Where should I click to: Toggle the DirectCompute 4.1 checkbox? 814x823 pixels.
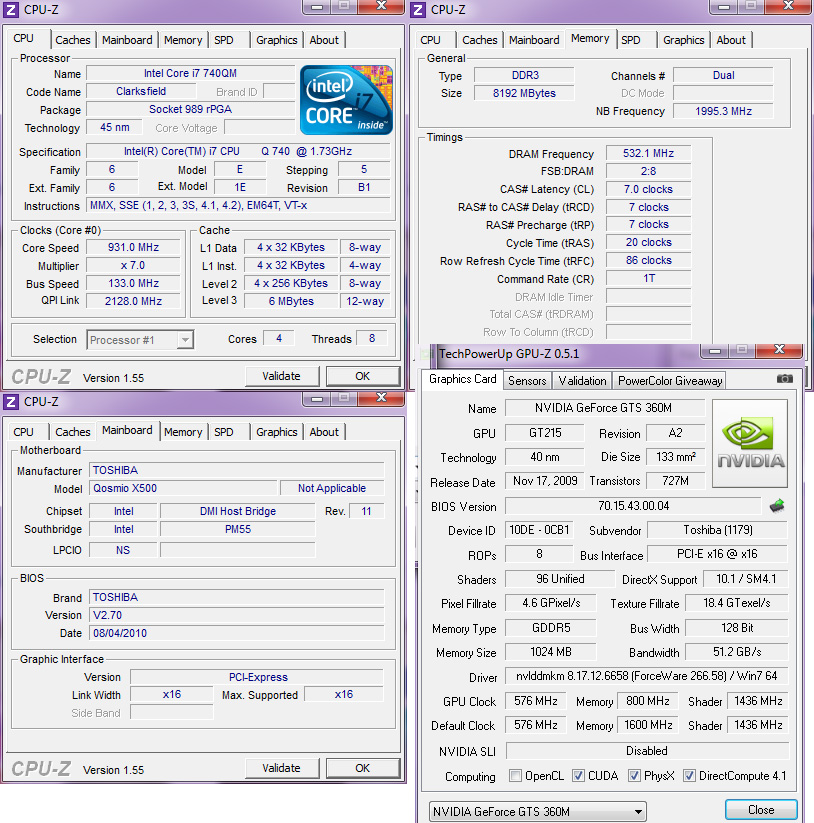pyautogui.click(x=690, y=775)
